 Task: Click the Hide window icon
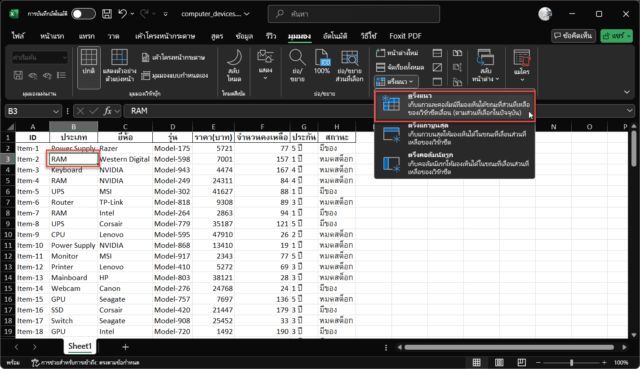pos(437,67)
